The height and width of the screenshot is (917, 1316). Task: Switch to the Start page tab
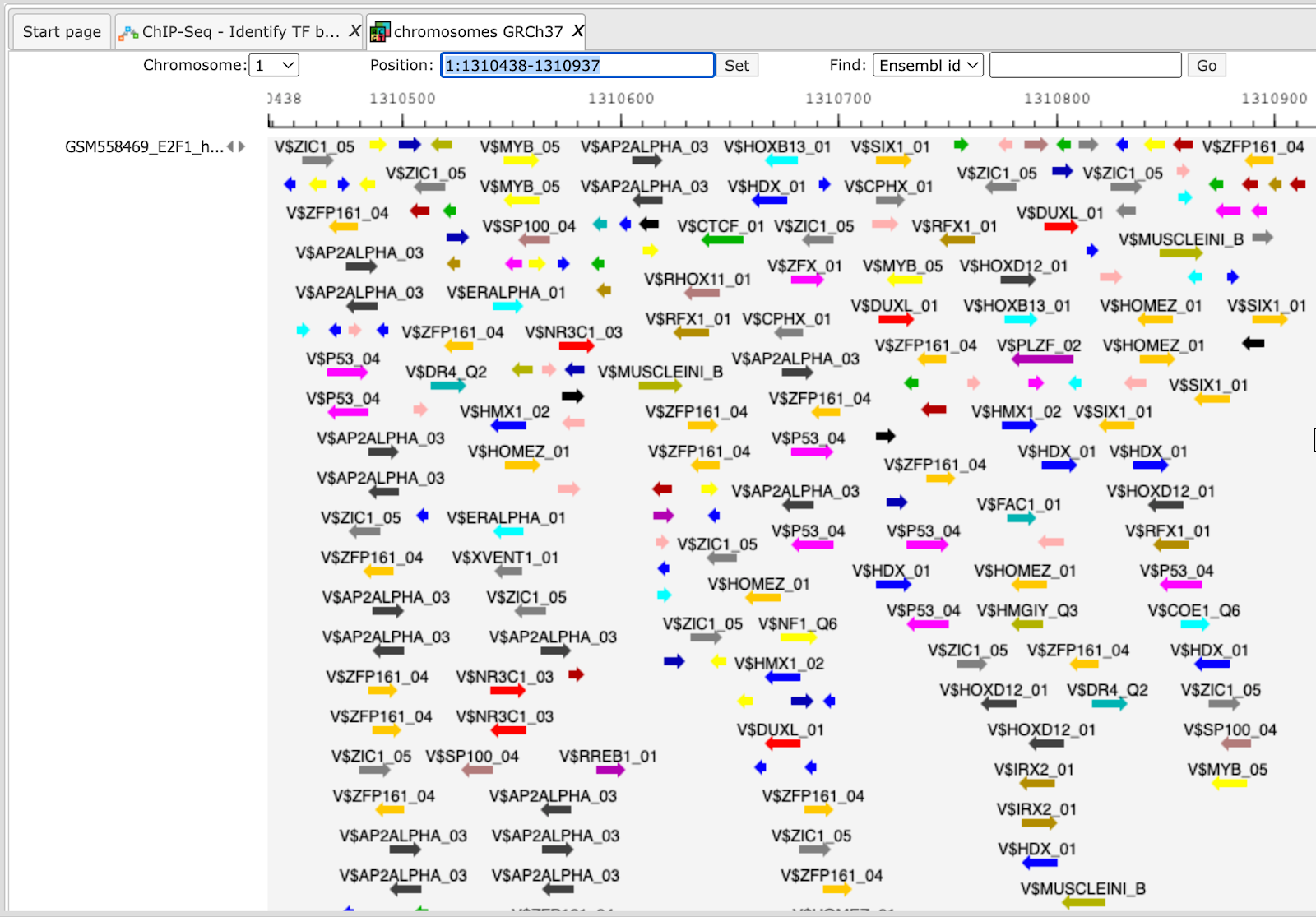pyautogui.click(x=62, y=32)
